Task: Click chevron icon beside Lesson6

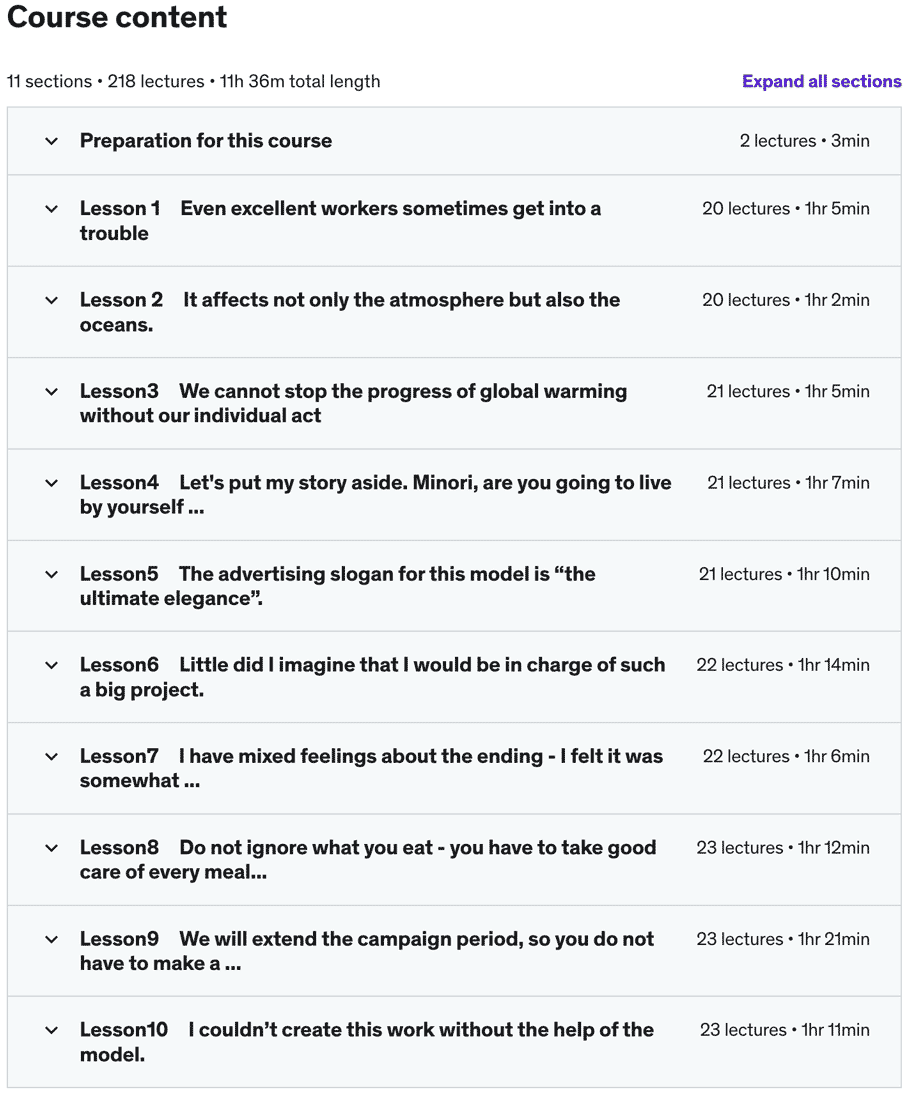Action: (x=52, y=665)
